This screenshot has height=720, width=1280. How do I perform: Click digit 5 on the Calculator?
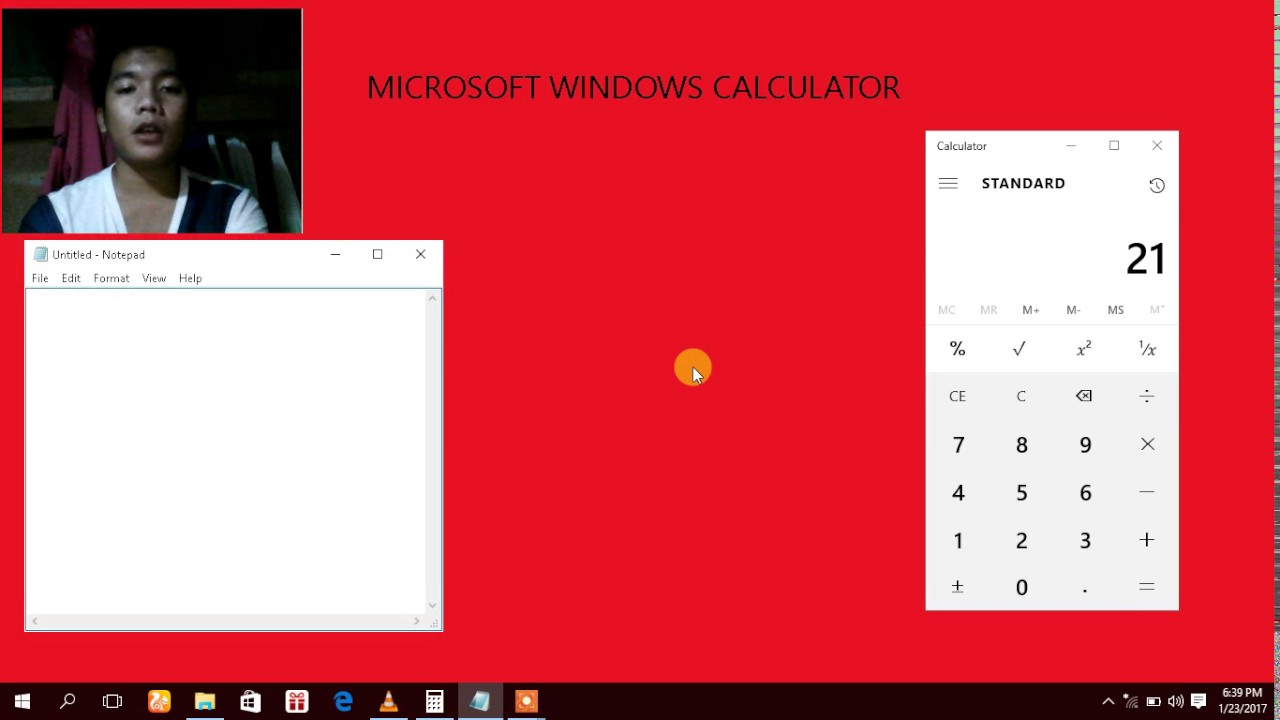point(1021,493)
